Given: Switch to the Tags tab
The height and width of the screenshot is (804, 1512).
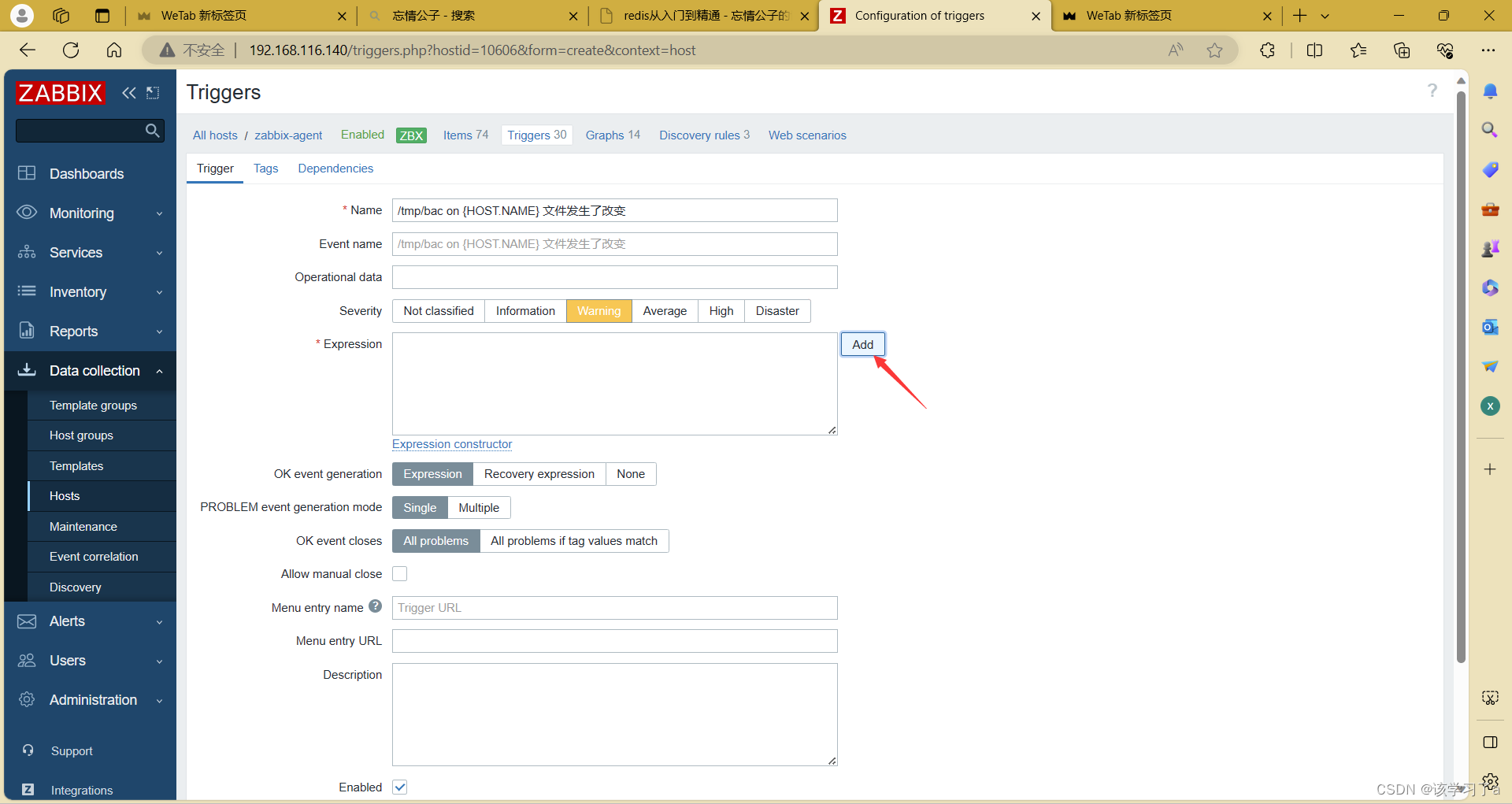Looking at the screenshot, I should pyautogui.click(x=265, y=169).
